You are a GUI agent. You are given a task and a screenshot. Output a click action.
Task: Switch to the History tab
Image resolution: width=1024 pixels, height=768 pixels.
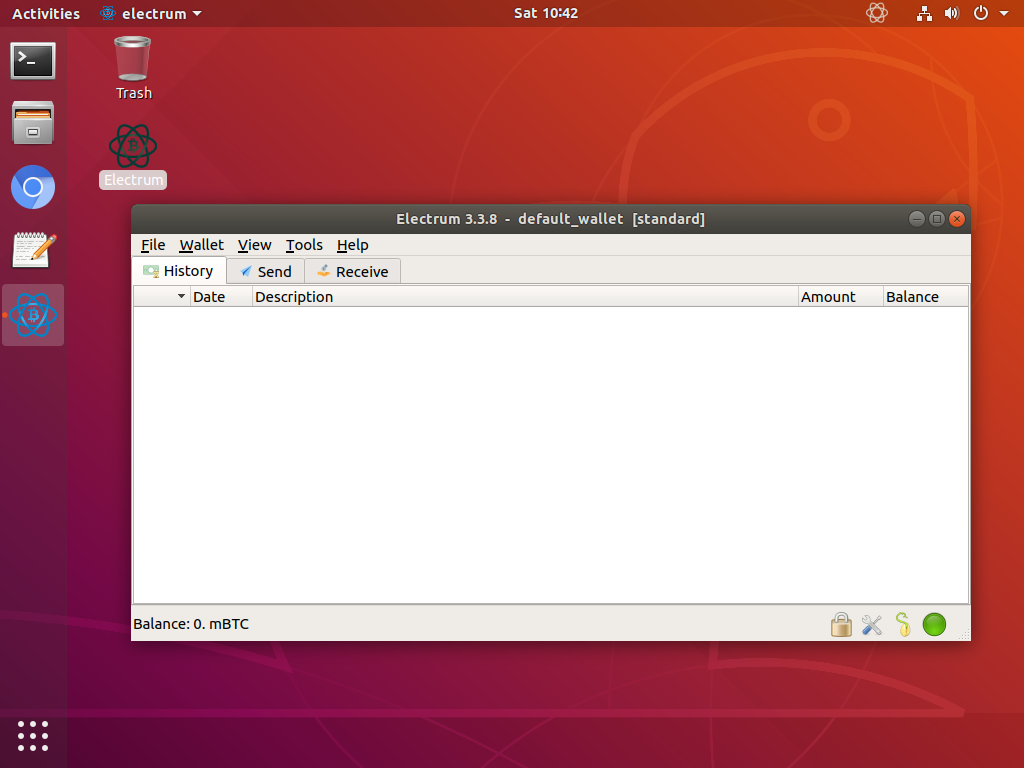(x=179, y=271)
